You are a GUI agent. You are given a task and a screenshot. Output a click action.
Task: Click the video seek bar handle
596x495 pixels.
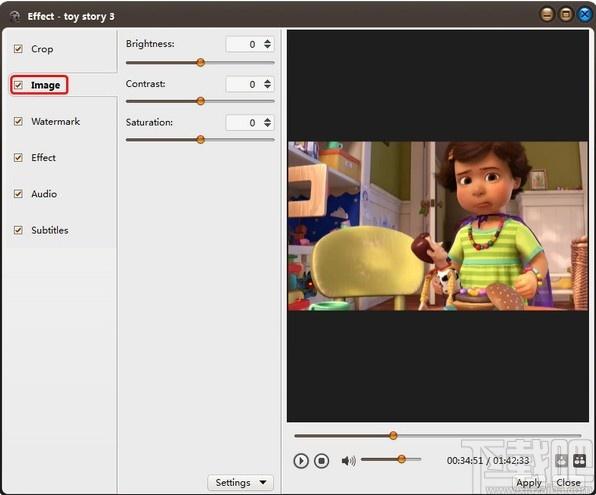393,435
